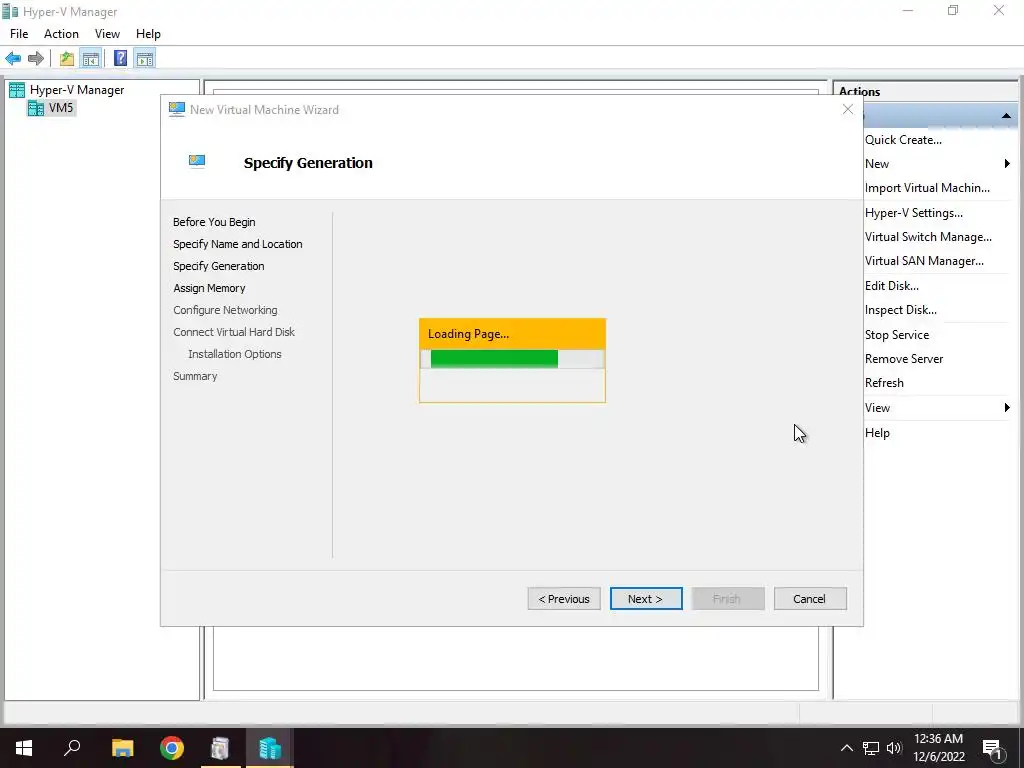The image size is (1024, 768).
Task: Open the View menu in menu bar
Action: pos(107,34)
